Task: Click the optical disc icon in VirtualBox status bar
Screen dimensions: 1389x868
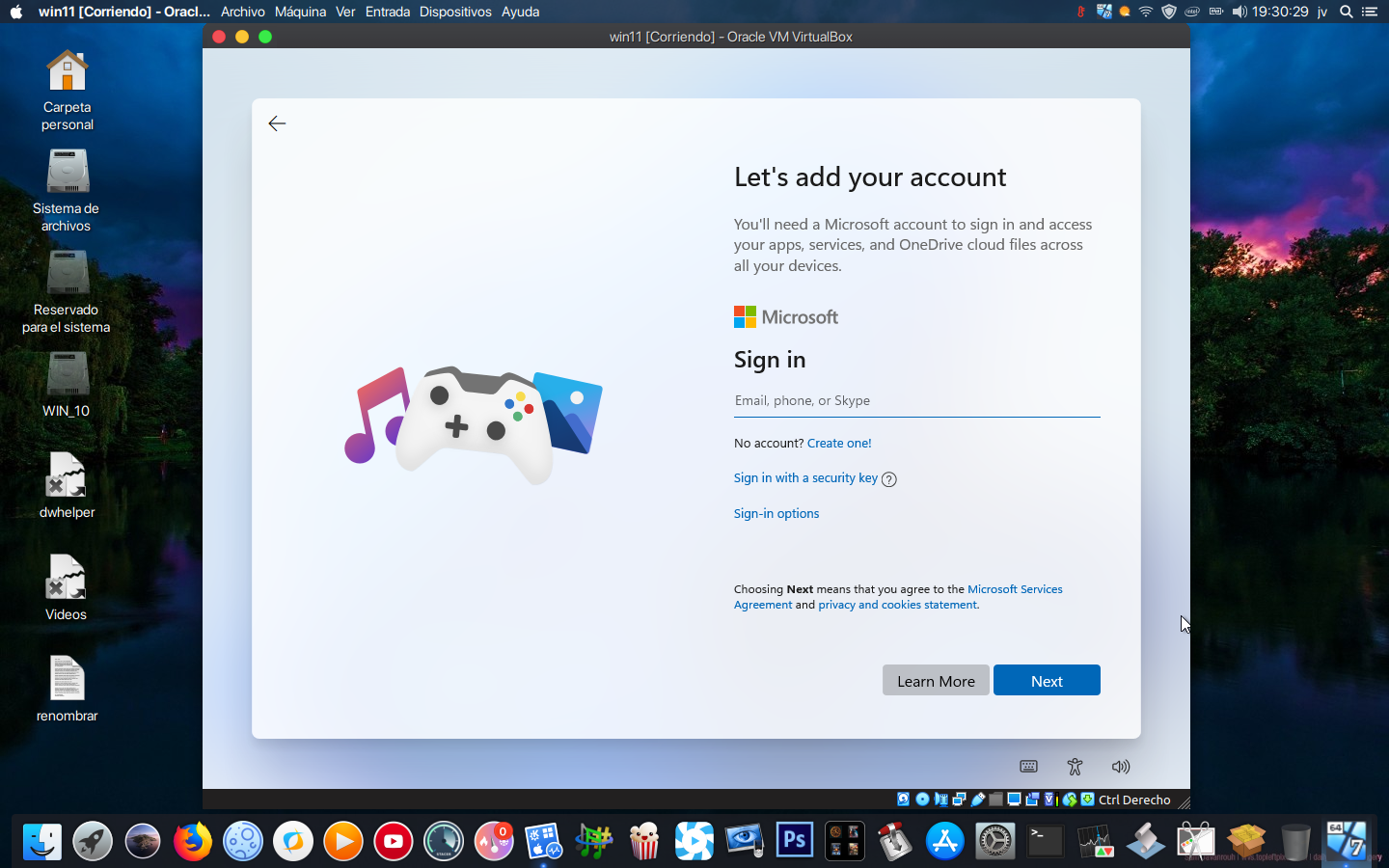Action: pos(922,800)
